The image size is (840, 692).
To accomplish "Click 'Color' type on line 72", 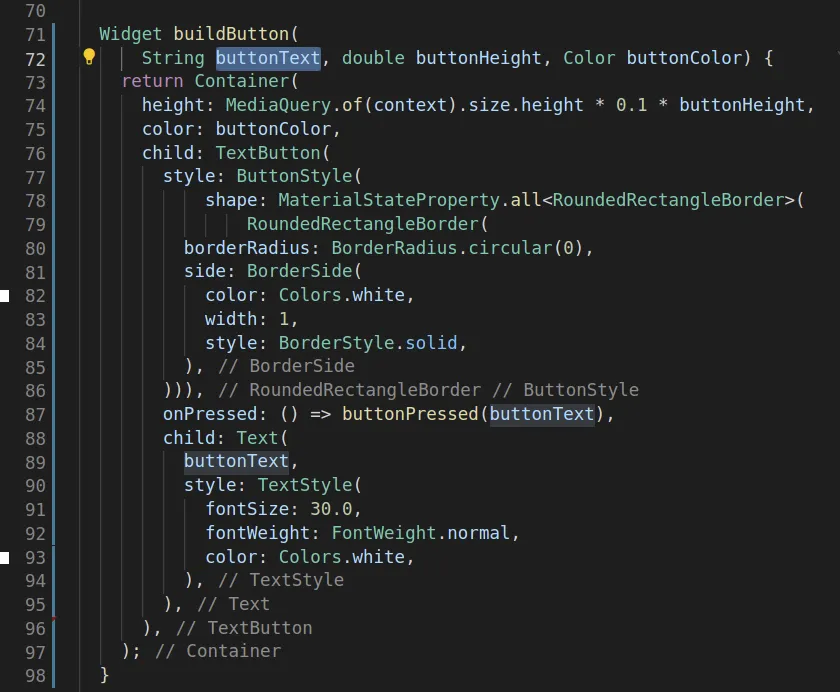I will click(x=589, y=58).
